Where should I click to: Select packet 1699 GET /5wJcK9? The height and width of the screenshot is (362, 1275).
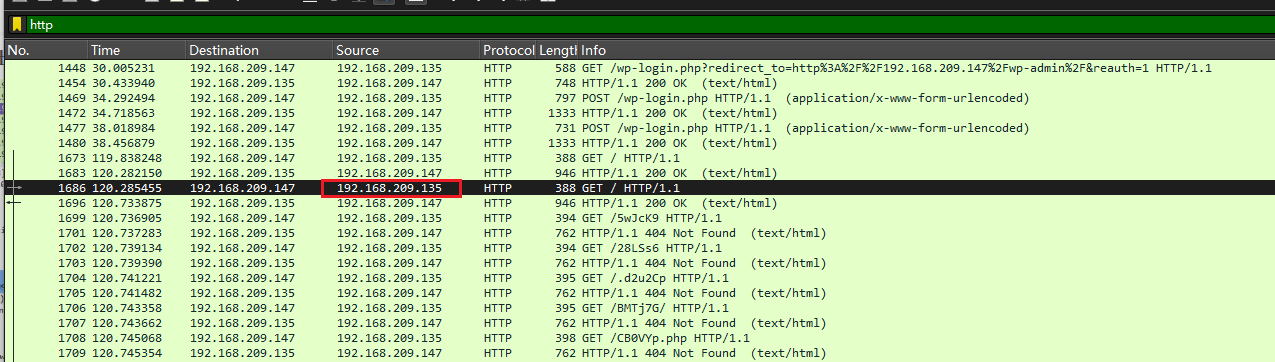click(640, 218)
